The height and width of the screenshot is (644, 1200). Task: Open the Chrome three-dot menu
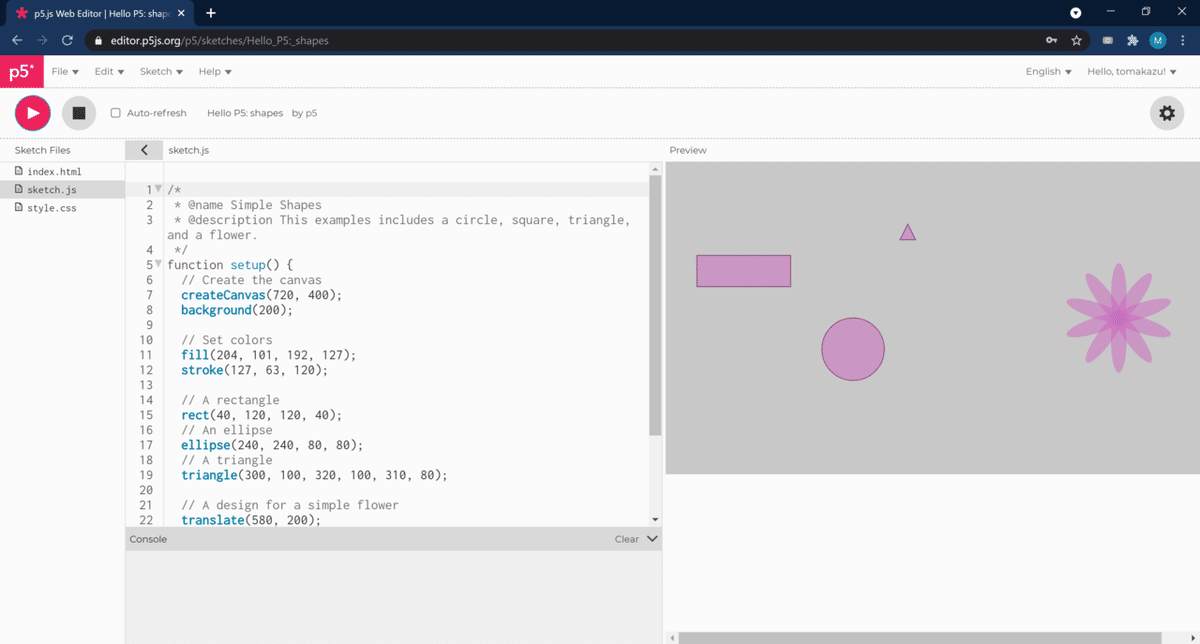pos(1182,40)
